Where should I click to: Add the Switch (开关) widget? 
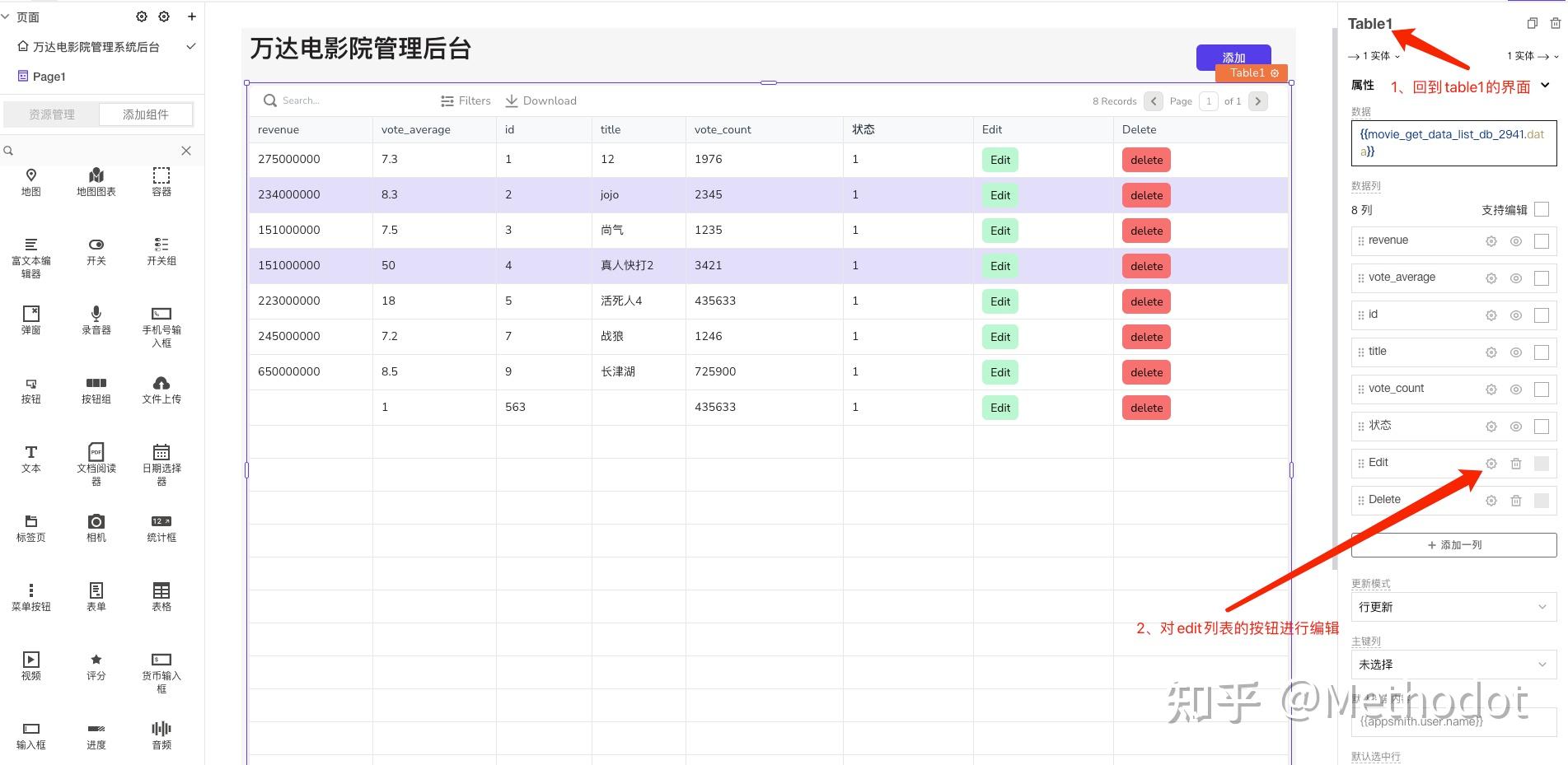click(x=96, y=251)
